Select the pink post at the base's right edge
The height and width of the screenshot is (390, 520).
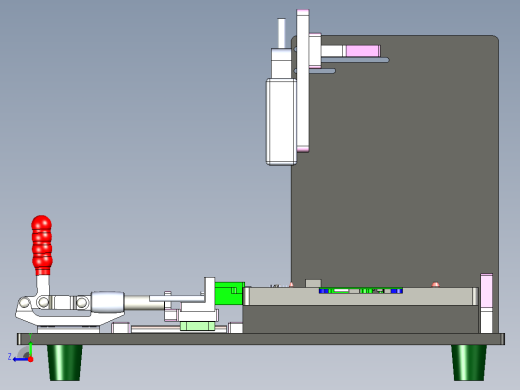pyautogui.click(x=486, y=303)
